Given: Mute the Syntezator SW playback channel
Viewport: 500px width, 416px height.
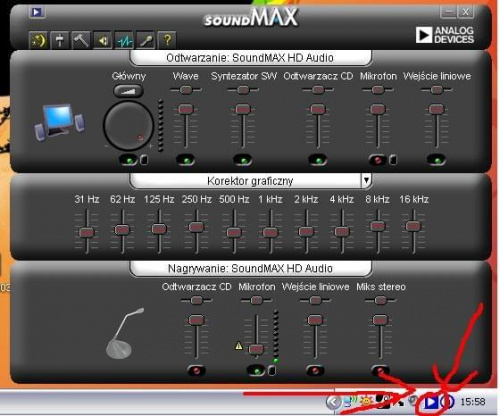Looking at the screenshot, I should click(x=243, y=161).
